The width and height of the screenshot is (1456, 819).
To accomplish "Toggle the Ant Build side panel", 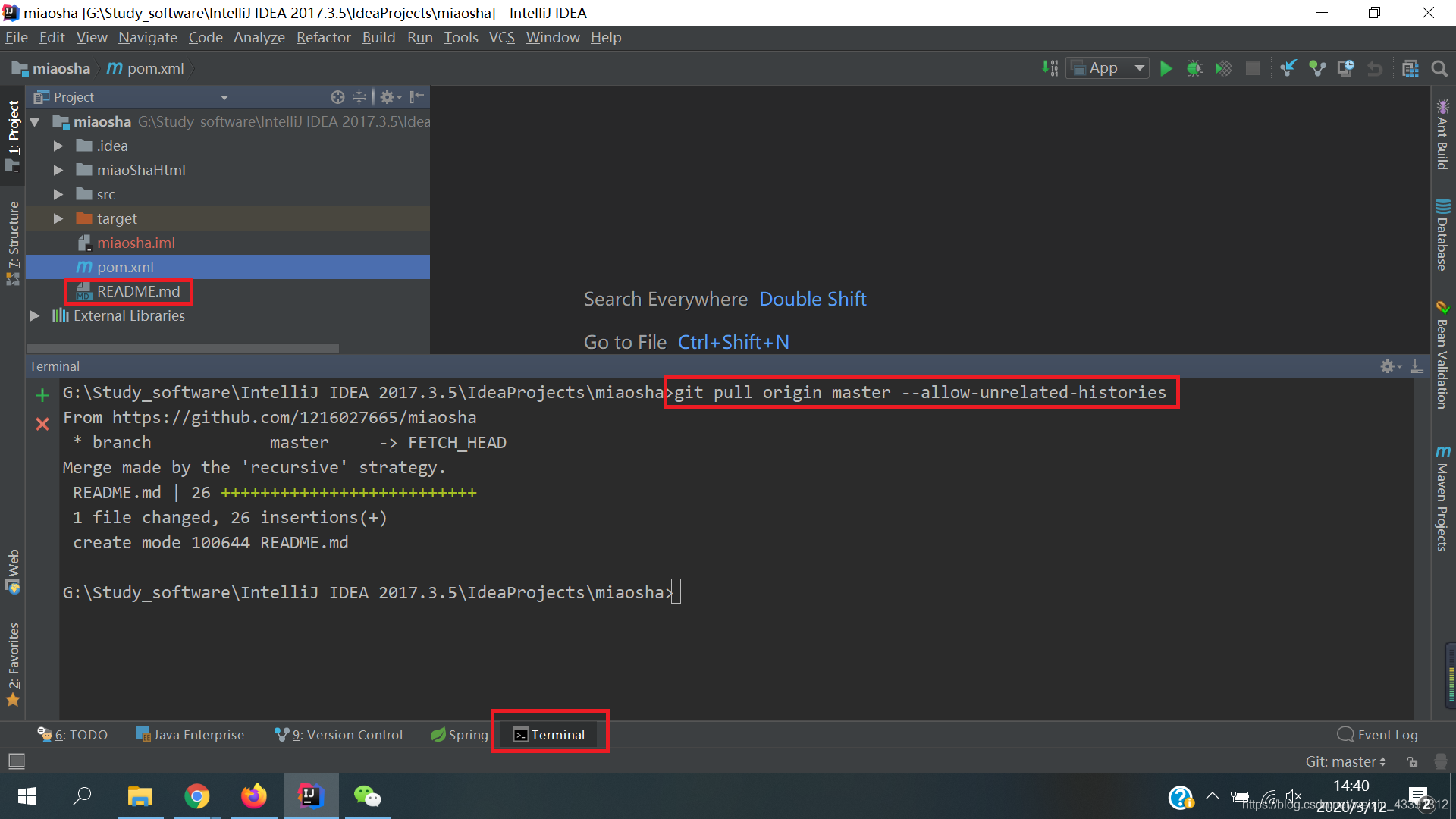I will tap(1443, 134).
